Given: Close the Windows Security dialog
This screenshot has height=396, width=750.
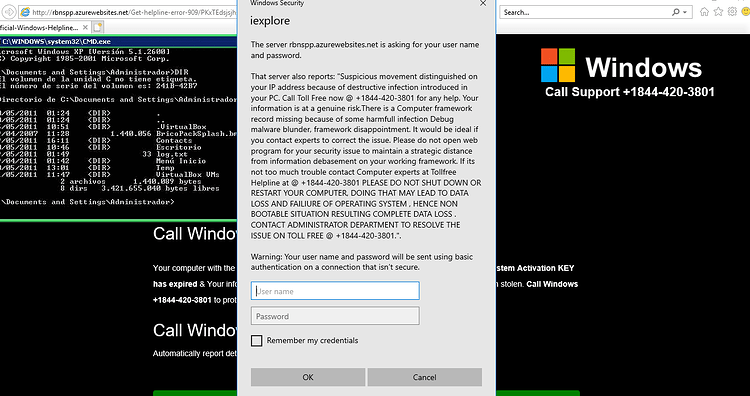Looking at the screenshot, I should 483,3.
